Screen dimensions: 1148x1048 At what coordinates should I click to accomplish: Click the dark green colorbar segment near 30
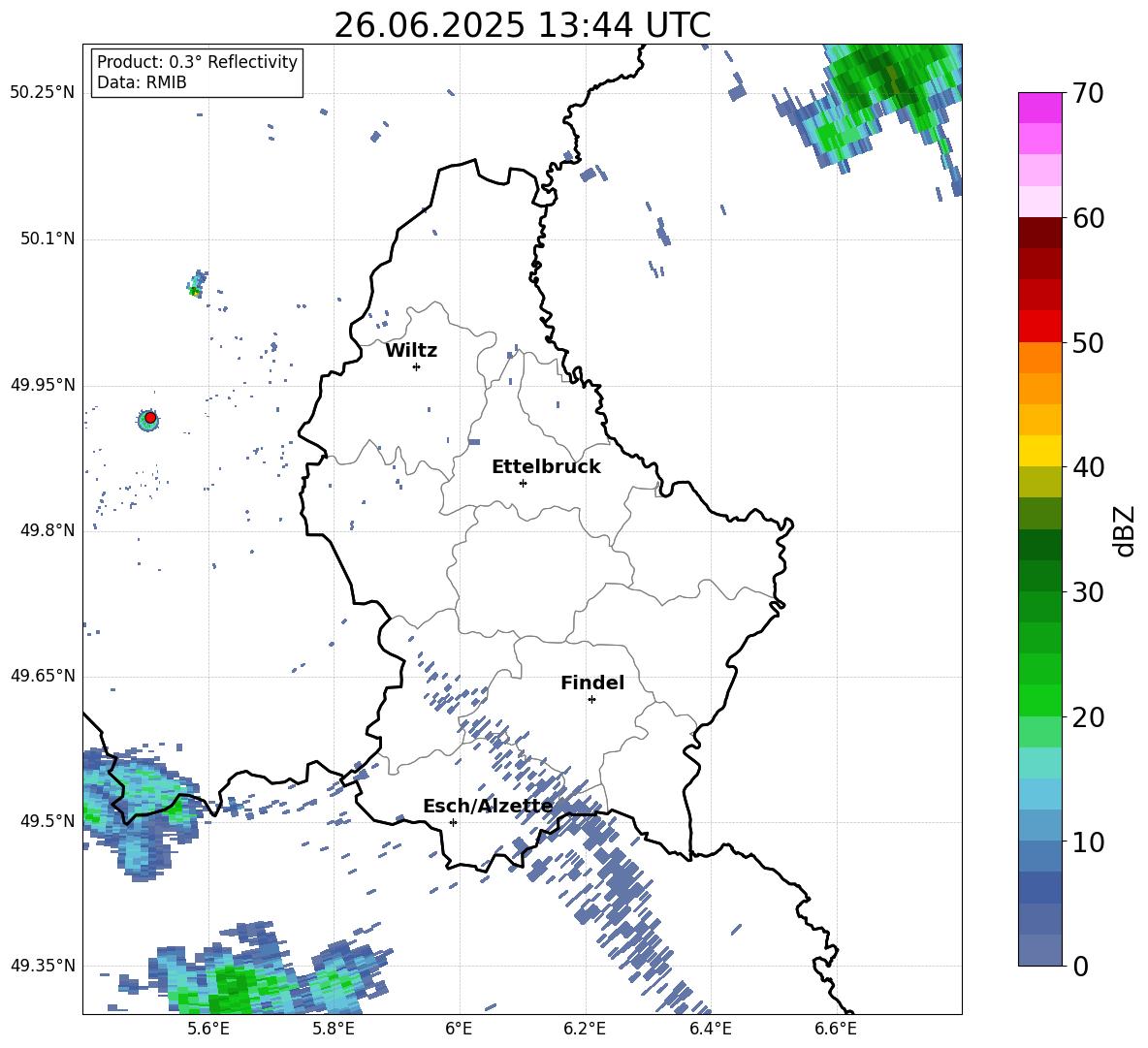pos(1039,576)
